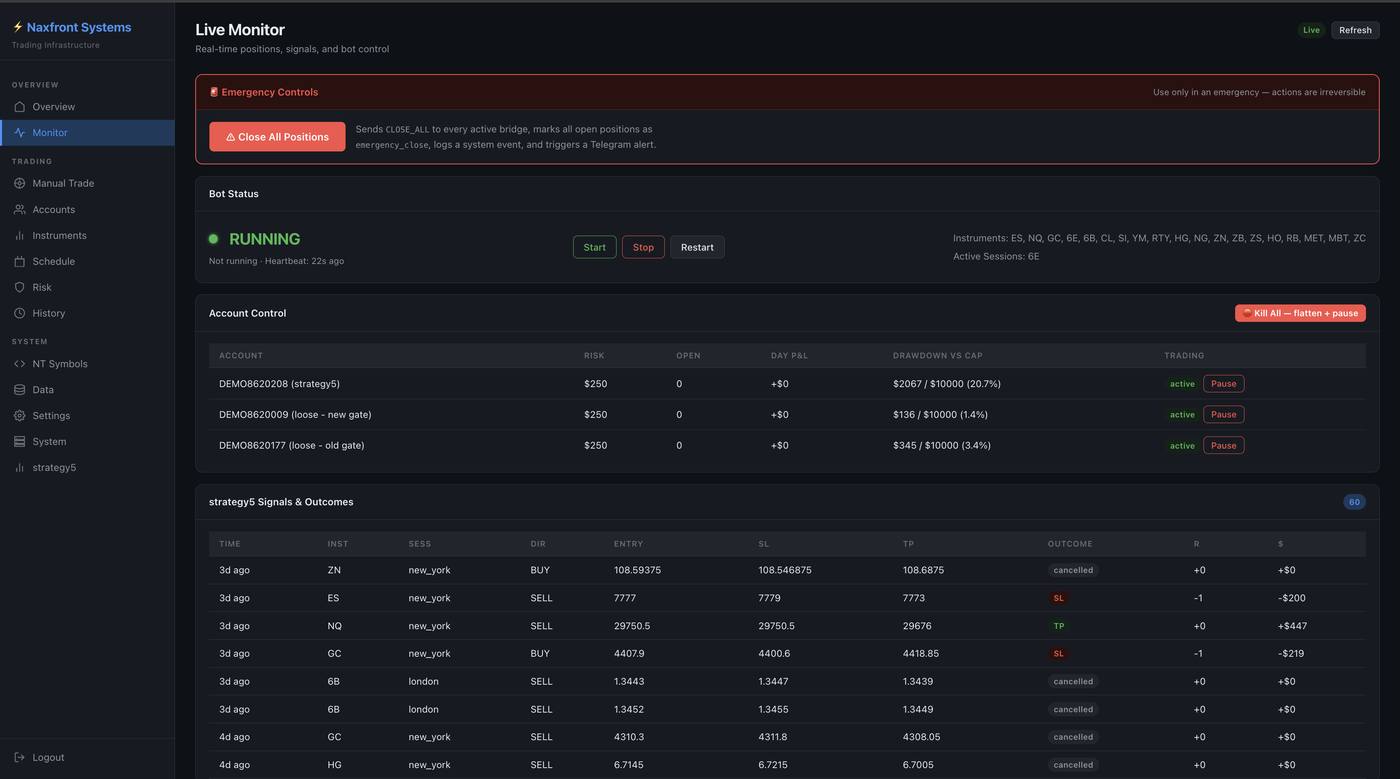This screenshot has height=779, width=1400.
Task: Click the HG instrument cell
Action: coord(334,765)
